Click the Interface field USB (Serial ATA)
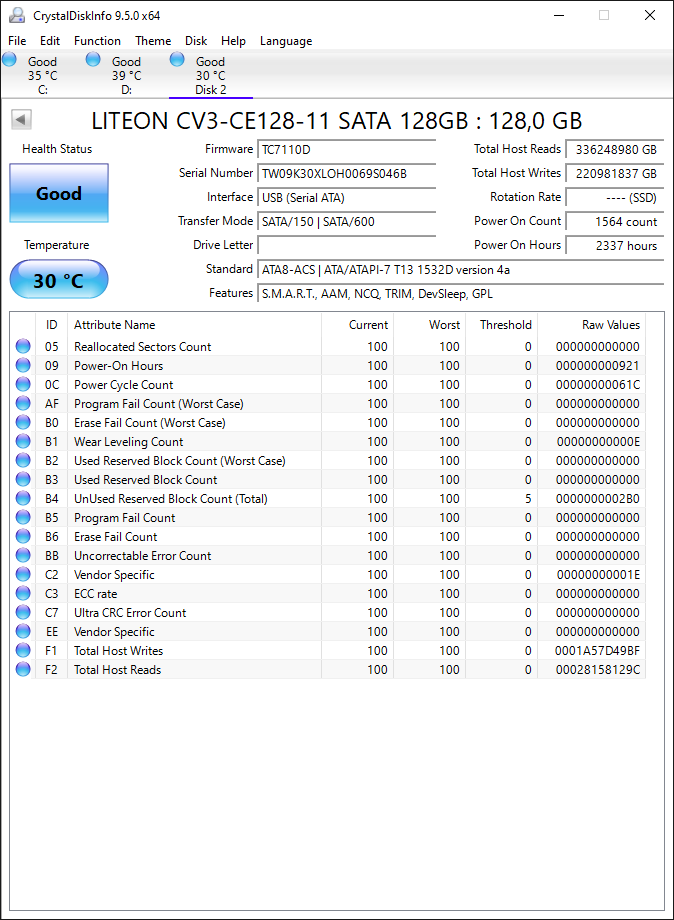 [x=347, y=198]
